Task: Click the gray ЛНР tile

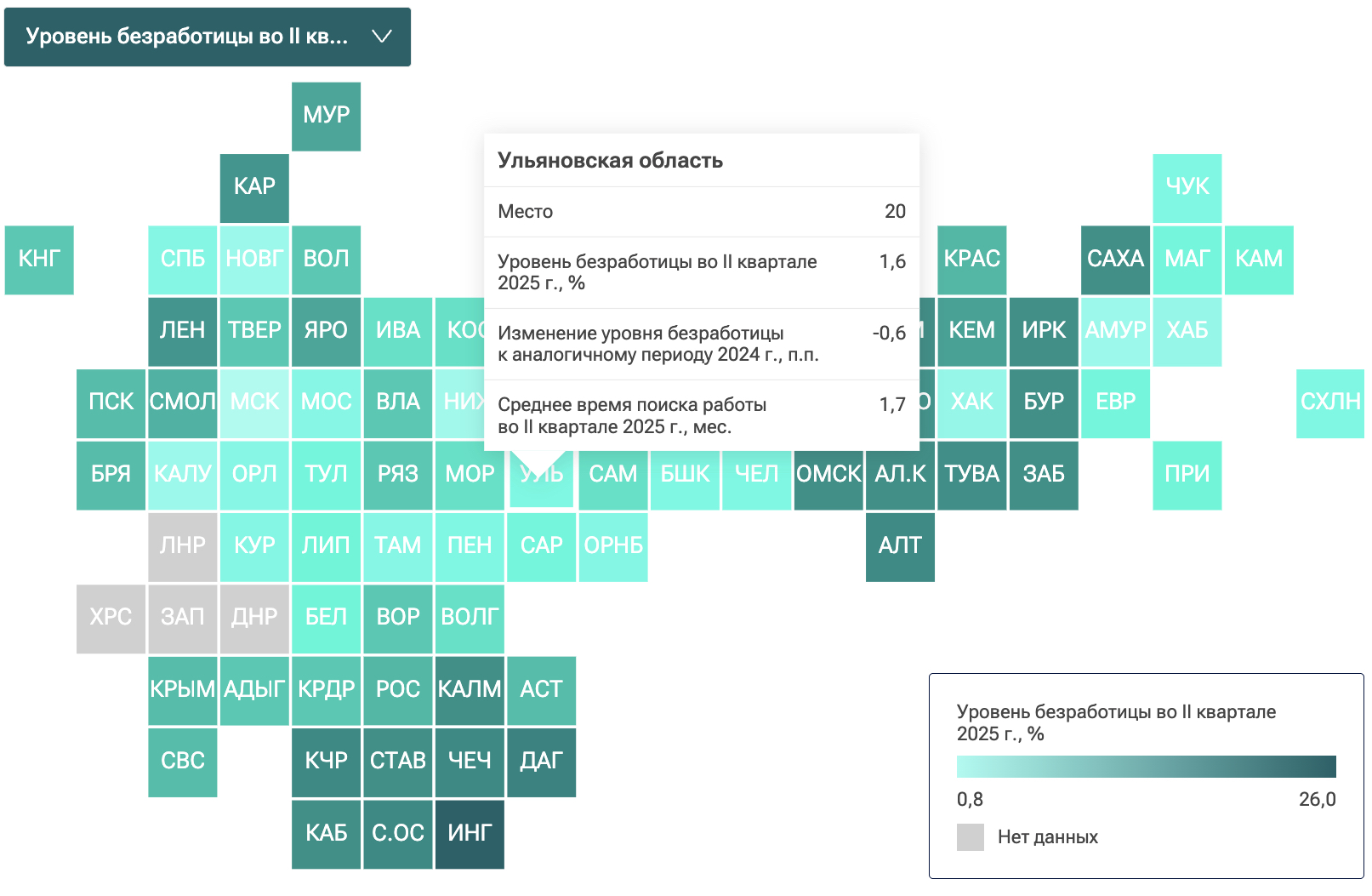Action: [x=182, y=547]
